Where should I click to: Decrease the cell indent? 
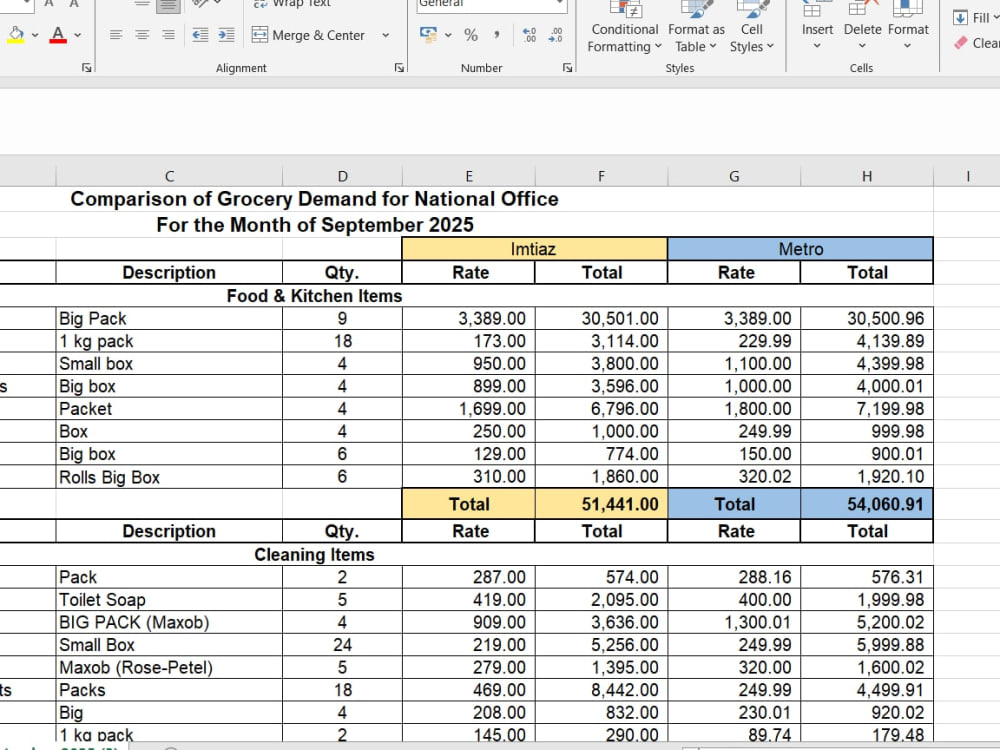[x=200, y=35]
